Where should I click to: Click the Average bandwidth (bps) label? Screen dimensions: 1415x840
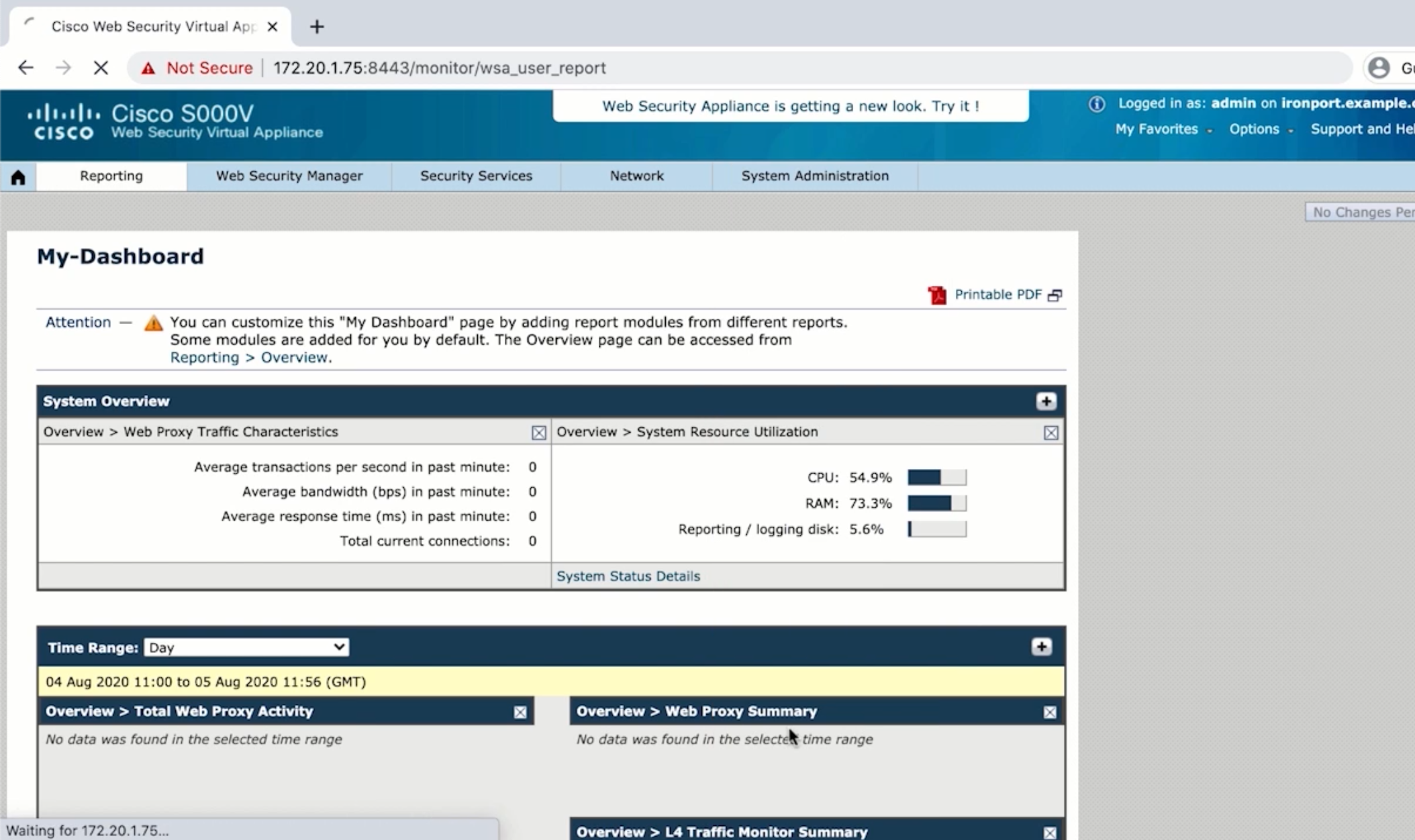pos(376,492)
